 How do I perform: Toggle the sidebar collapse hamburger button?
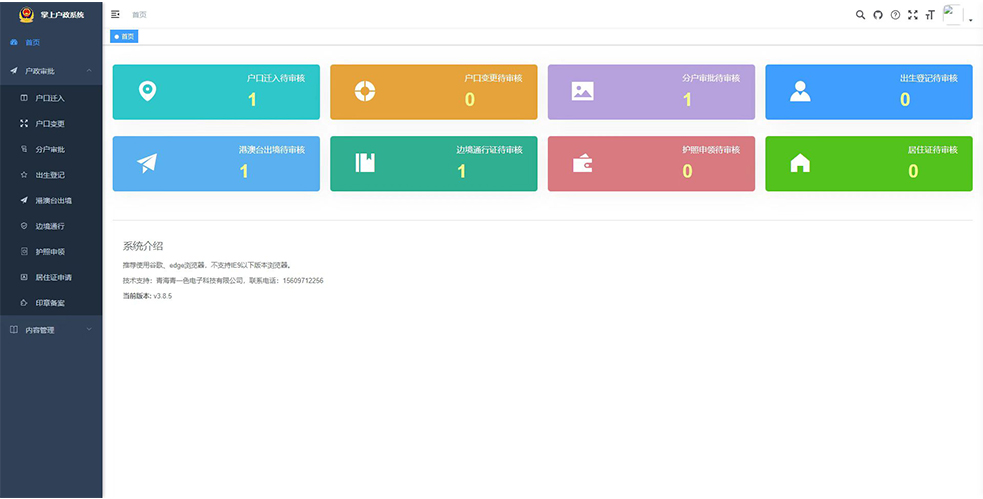pos(115,15)
